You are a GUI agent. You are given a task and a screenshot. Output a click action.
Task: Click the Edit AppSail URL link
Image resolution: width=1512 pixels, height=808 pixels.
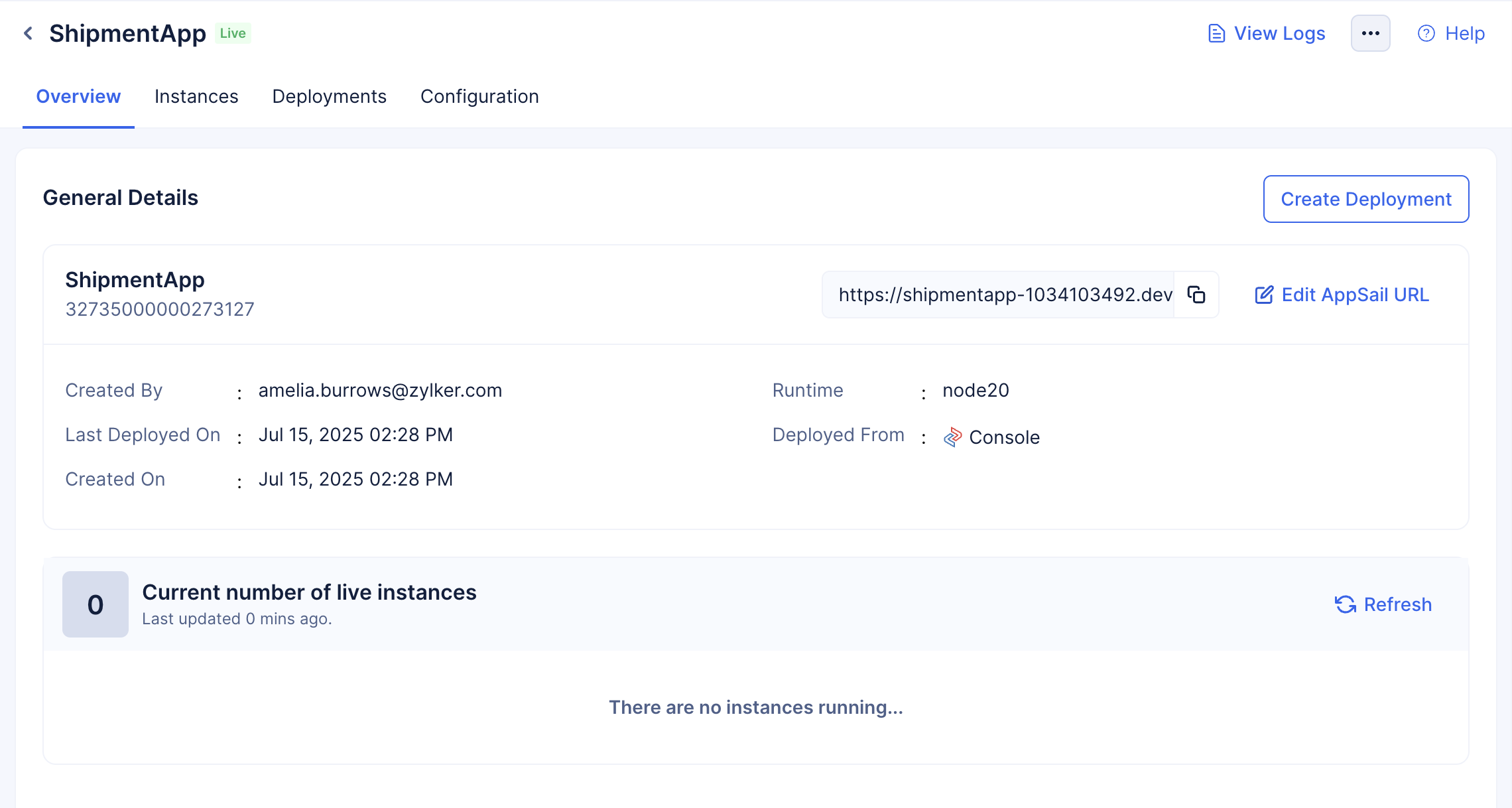tap(1355, 295)
